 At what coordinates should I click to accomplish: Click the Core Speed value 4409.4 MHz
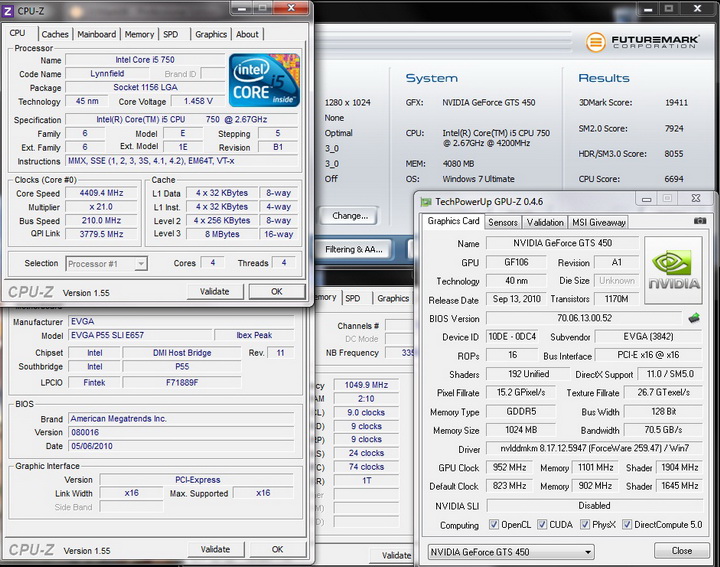101,193
